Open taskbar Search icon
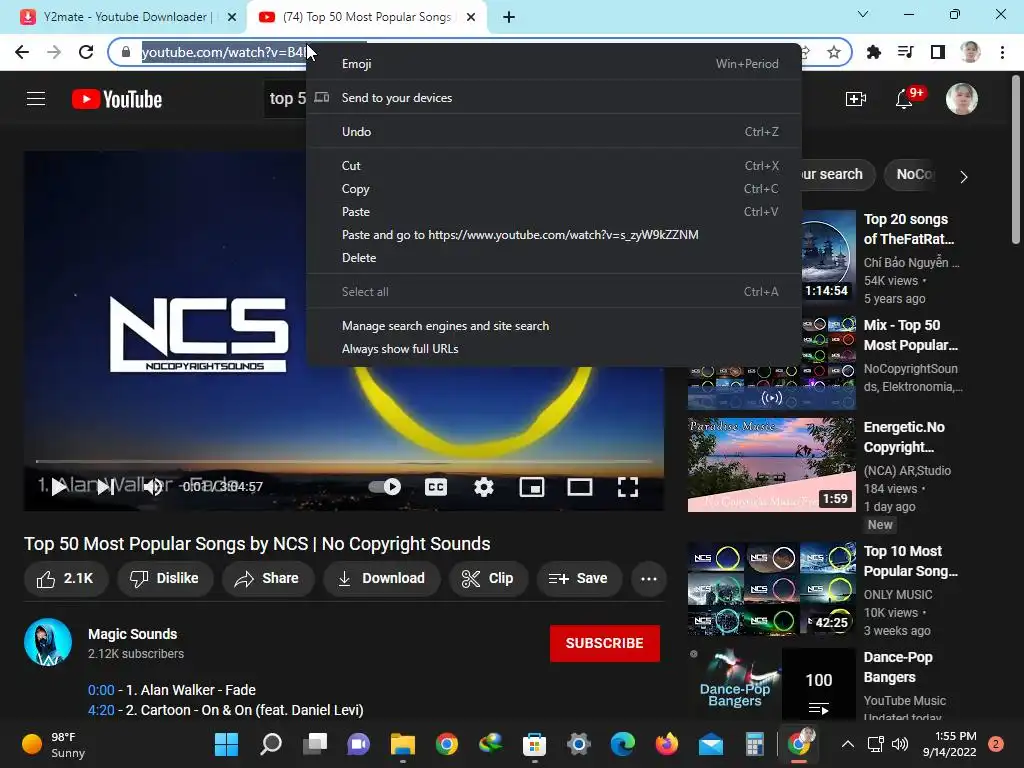 270,744
